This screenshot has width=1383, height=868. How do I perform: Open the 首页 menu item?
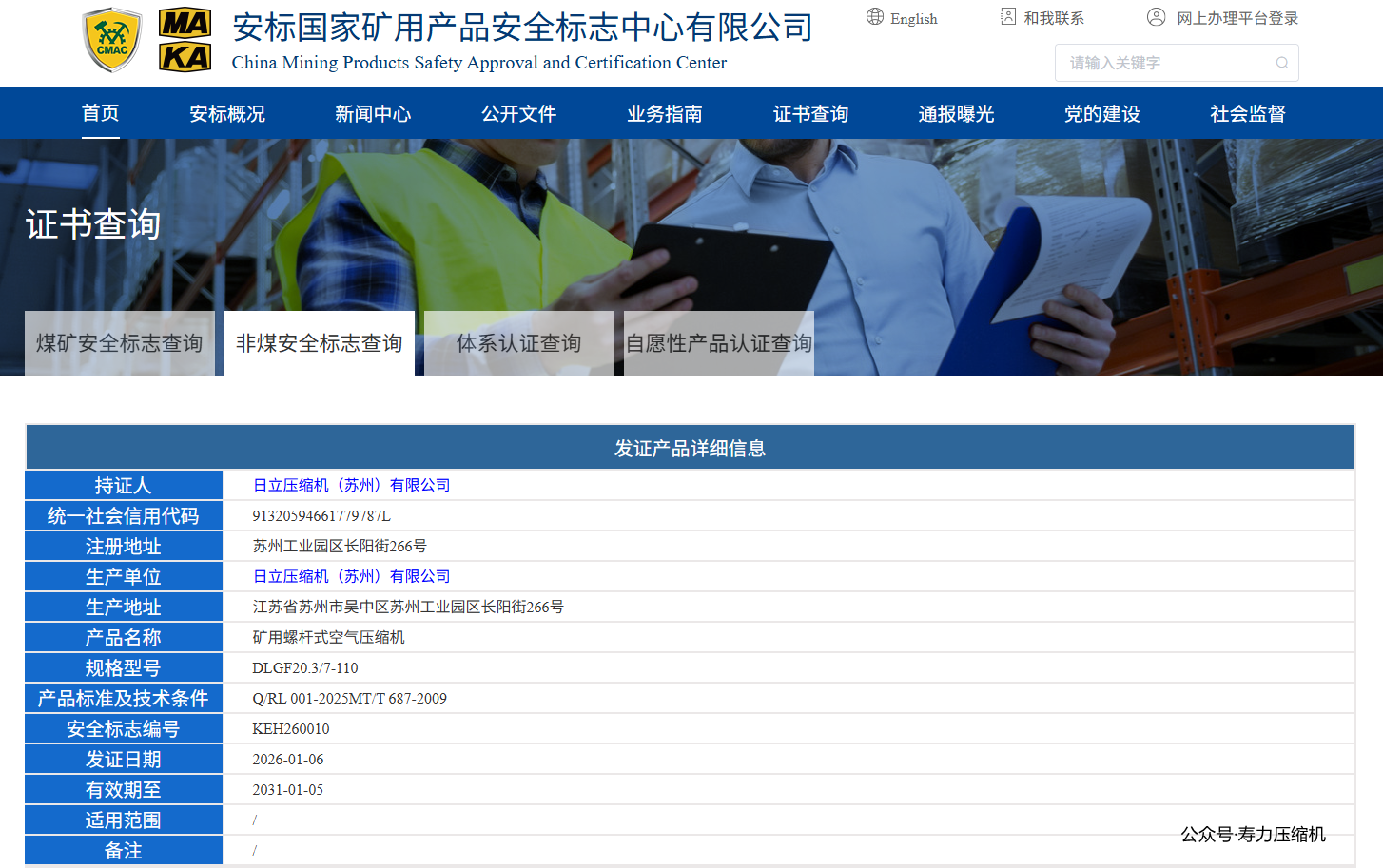[x=101, y=114]
